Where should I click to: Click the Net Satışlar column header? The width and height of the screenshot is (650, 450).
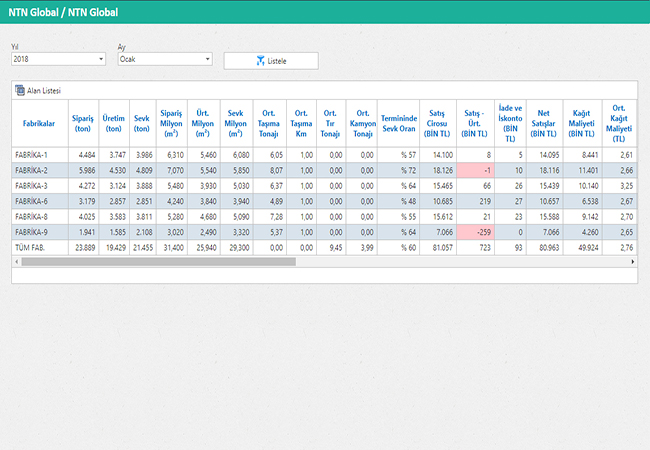click(x=544, y=122)
